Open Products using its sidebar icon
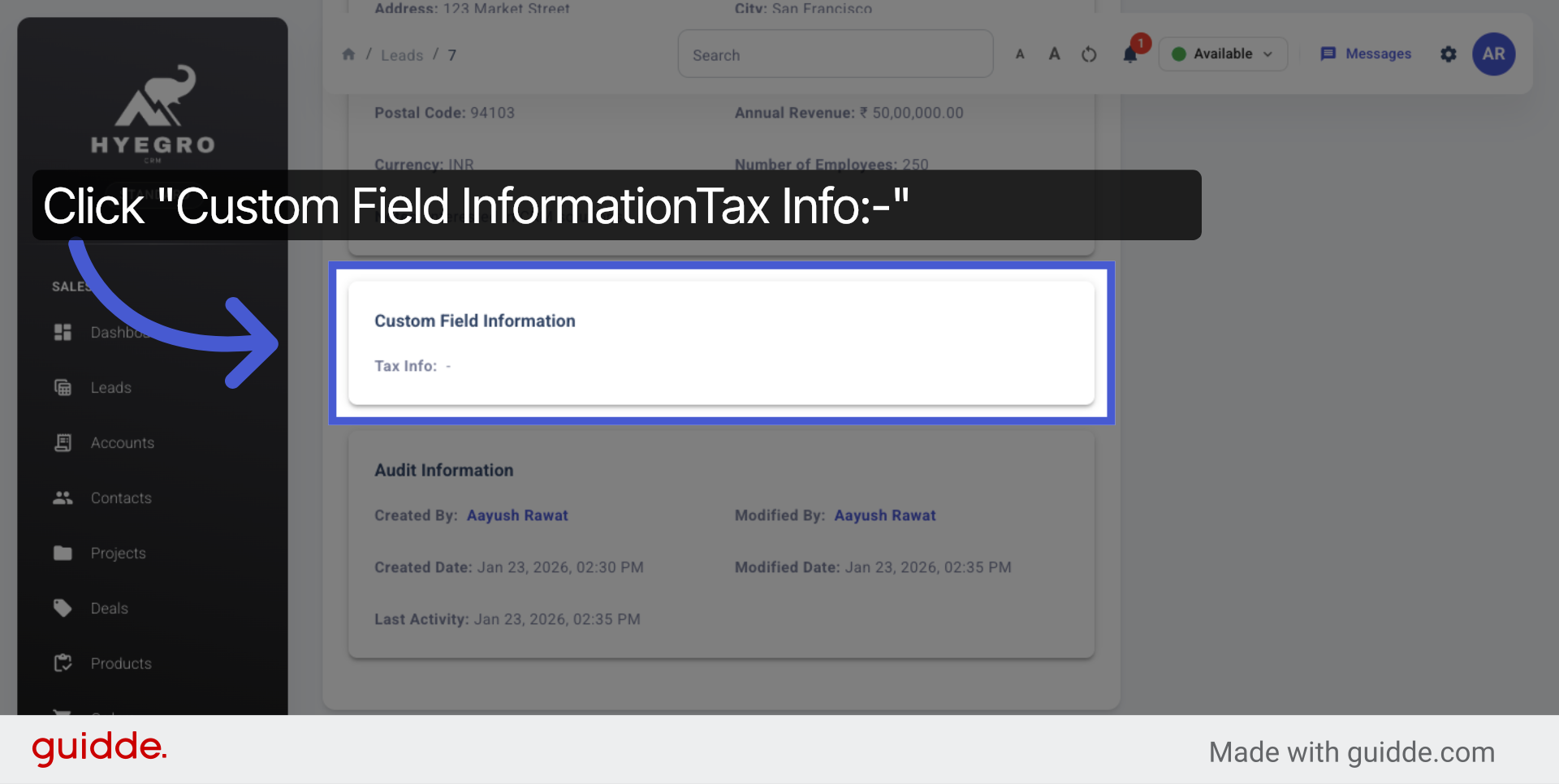 (x=63, y=662)
